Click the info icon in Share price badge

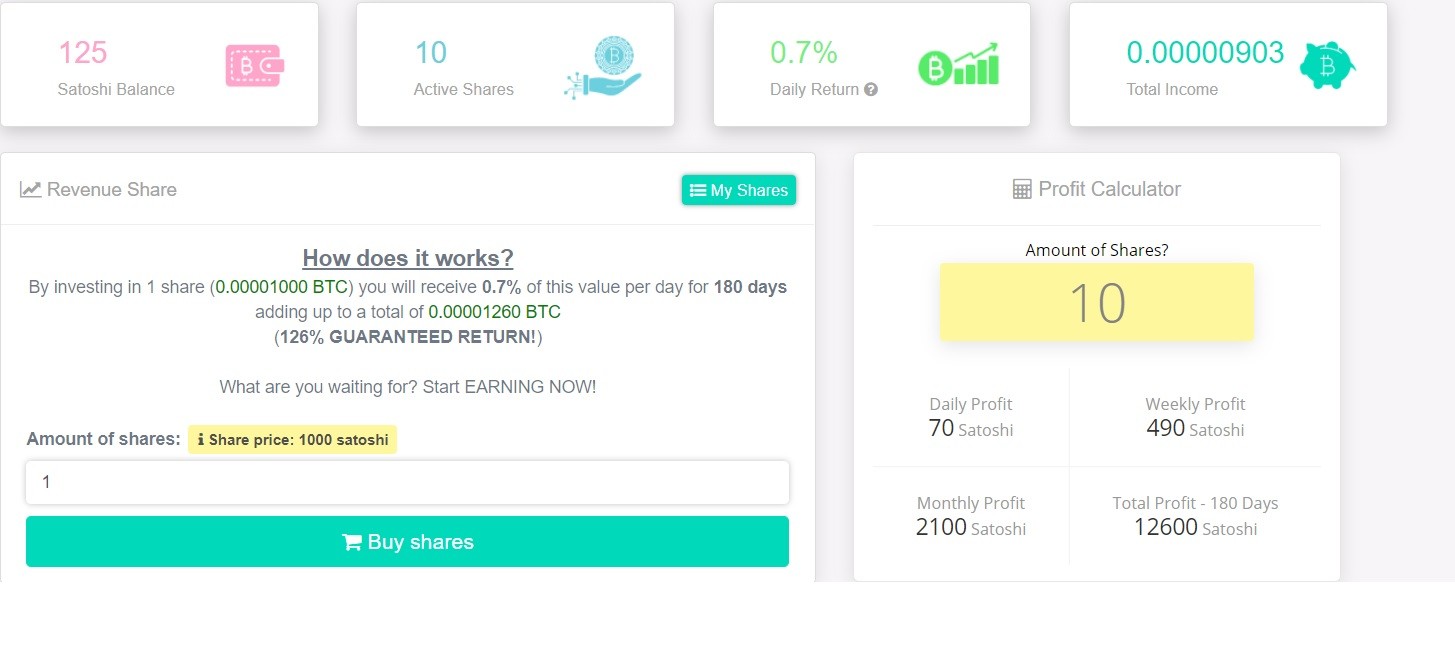200,440
